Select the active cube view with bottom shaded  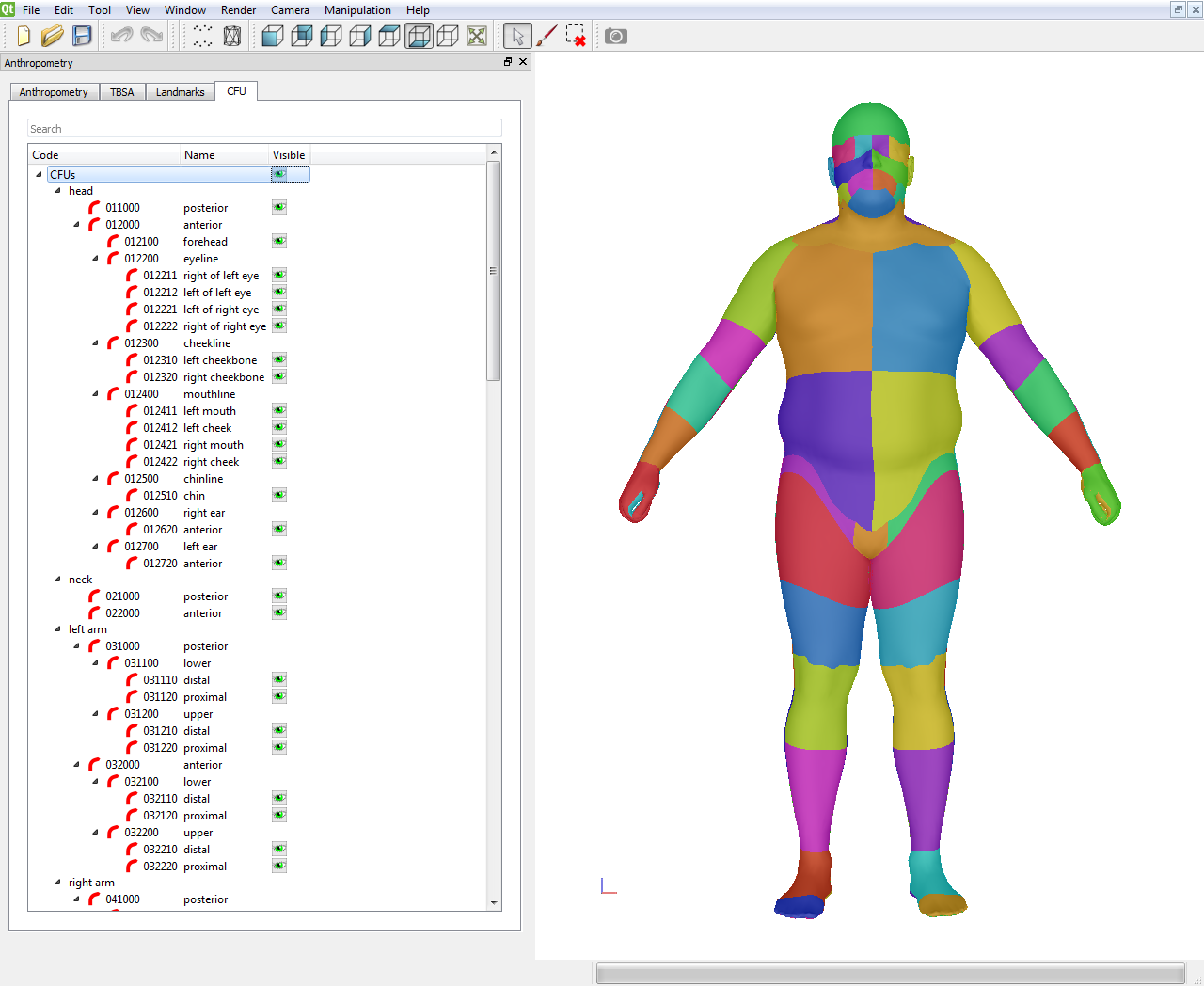click(419, 36)
